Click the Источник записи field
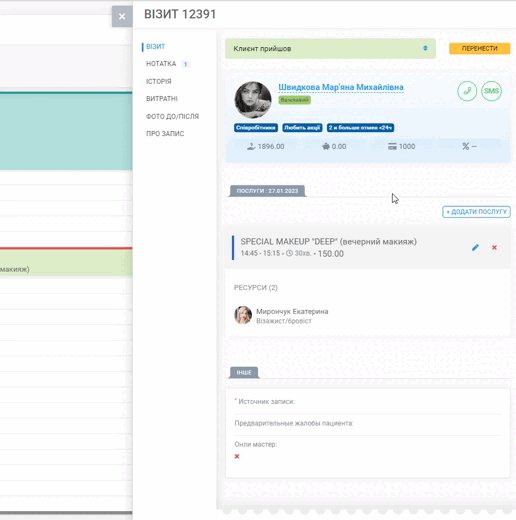 click(368, 402)
